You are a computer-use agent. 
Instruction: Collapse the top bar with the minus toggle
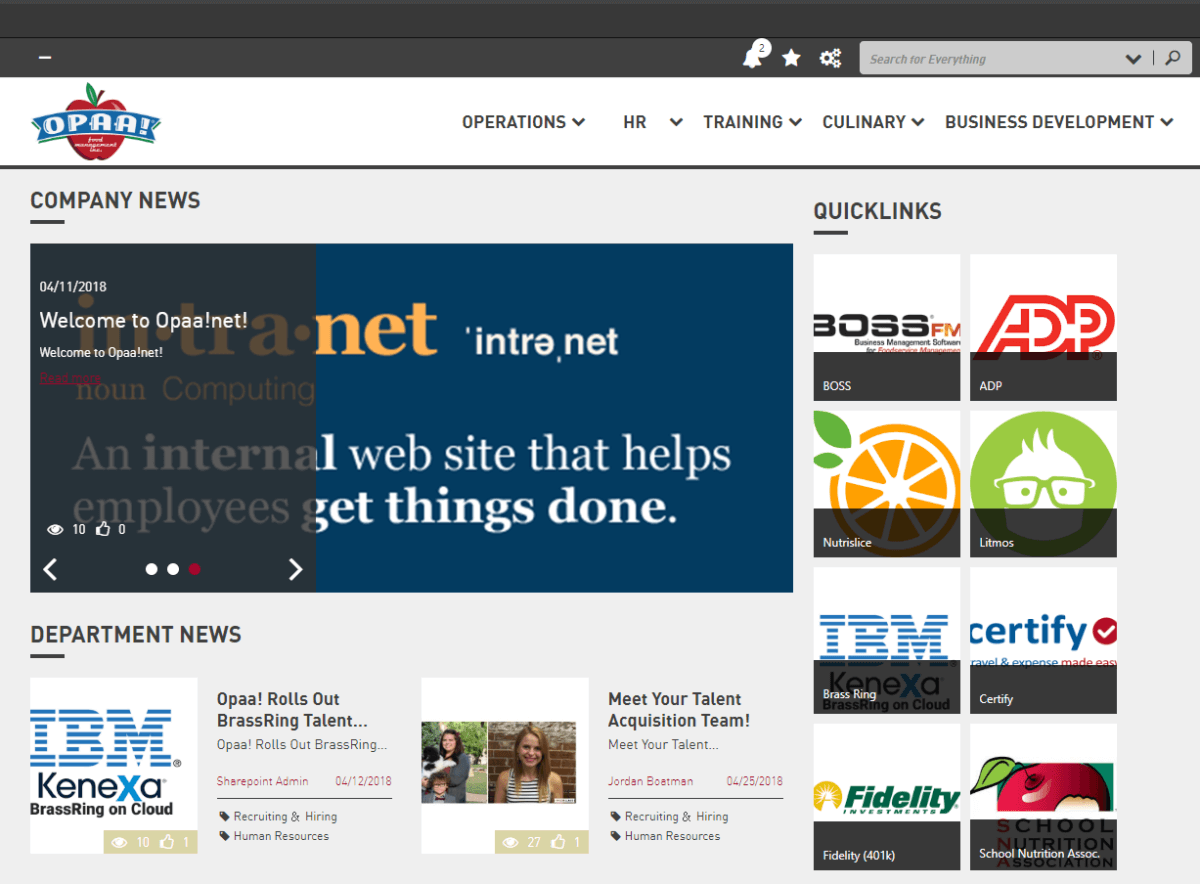pyautogui.click(x=44, y=57)
